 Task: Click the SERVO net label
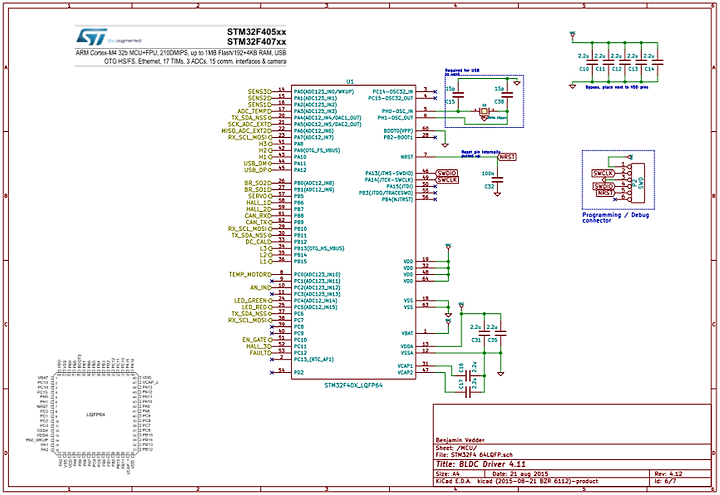tap(259, 196)
